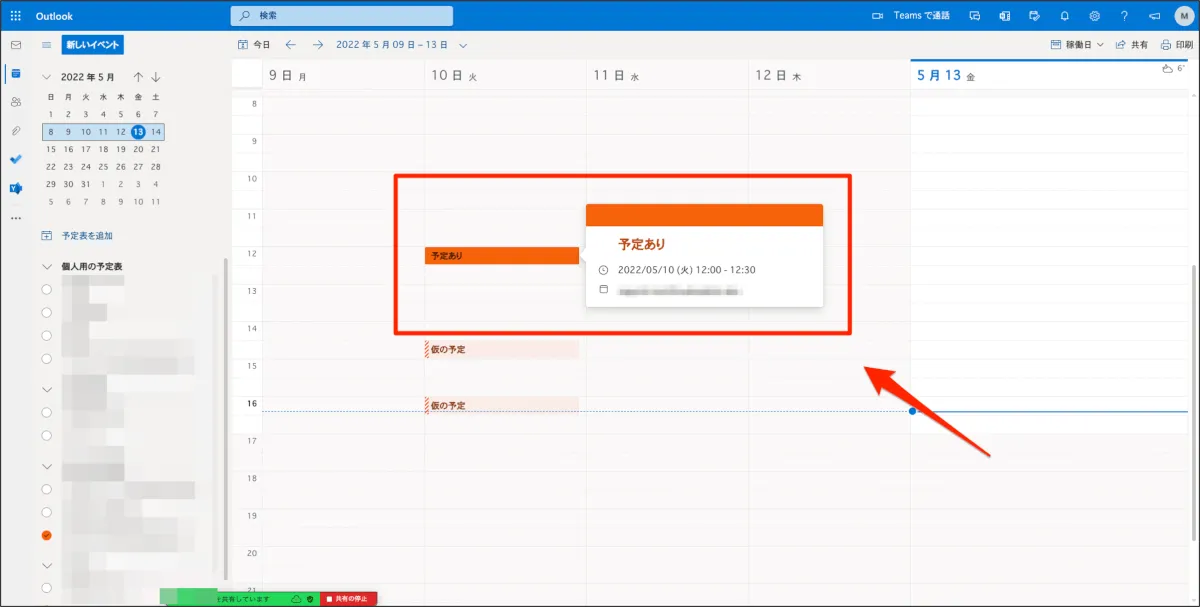1200x607 pixels.
Task: Select the 10日 火 day header
Action: coord(455,76)
